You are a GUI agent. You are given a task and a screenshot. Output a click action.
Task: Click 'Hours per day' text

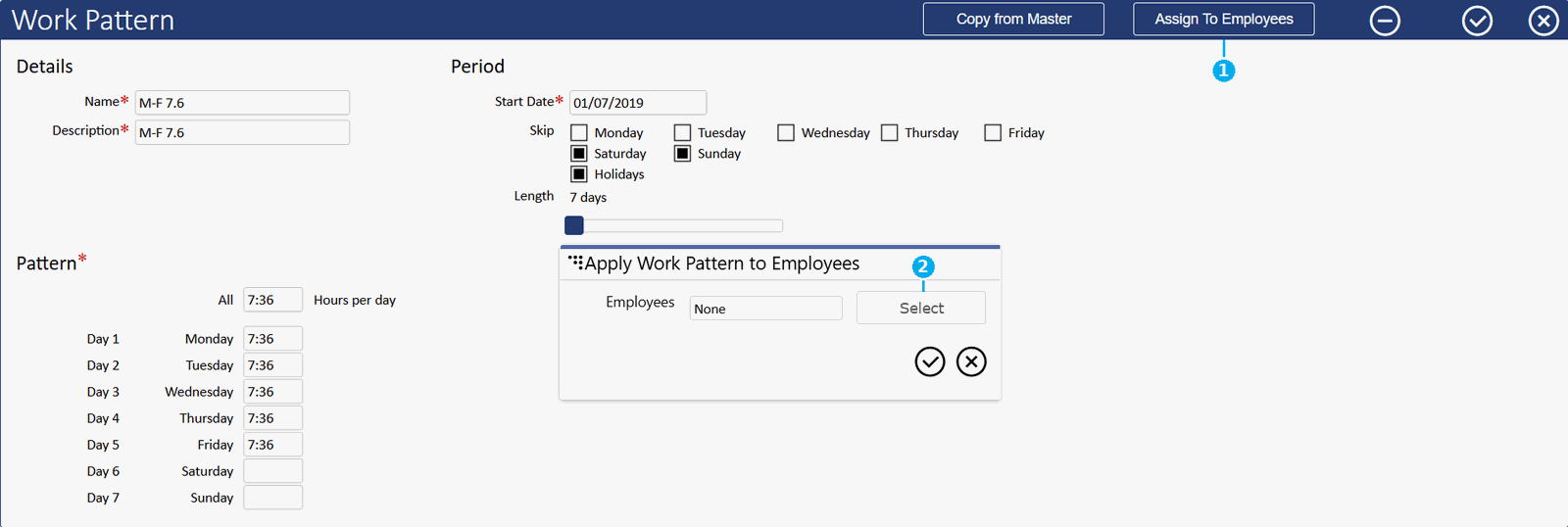point(355,300)
